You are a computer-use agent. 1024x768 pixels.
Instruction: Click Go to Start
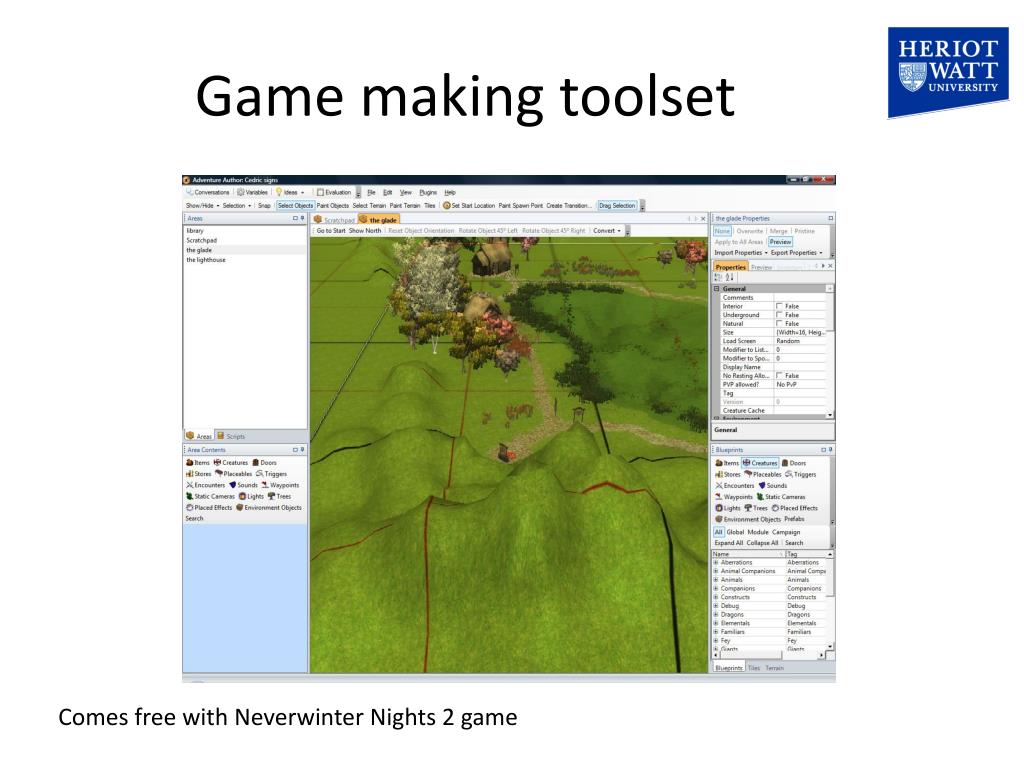pos(330,231)
